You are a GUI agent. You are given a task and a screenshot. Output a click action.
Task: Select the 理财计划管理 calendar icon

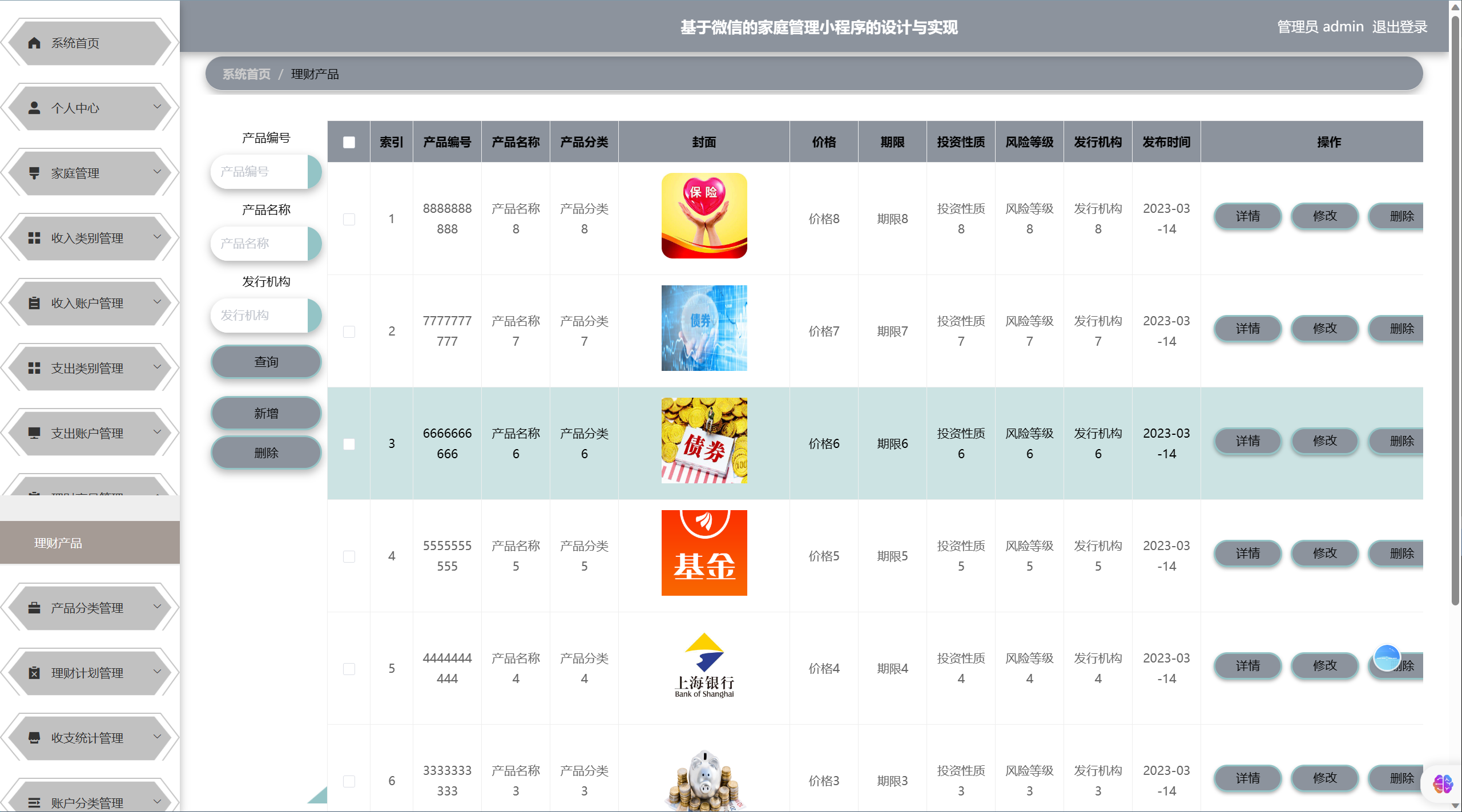[33, 672]
